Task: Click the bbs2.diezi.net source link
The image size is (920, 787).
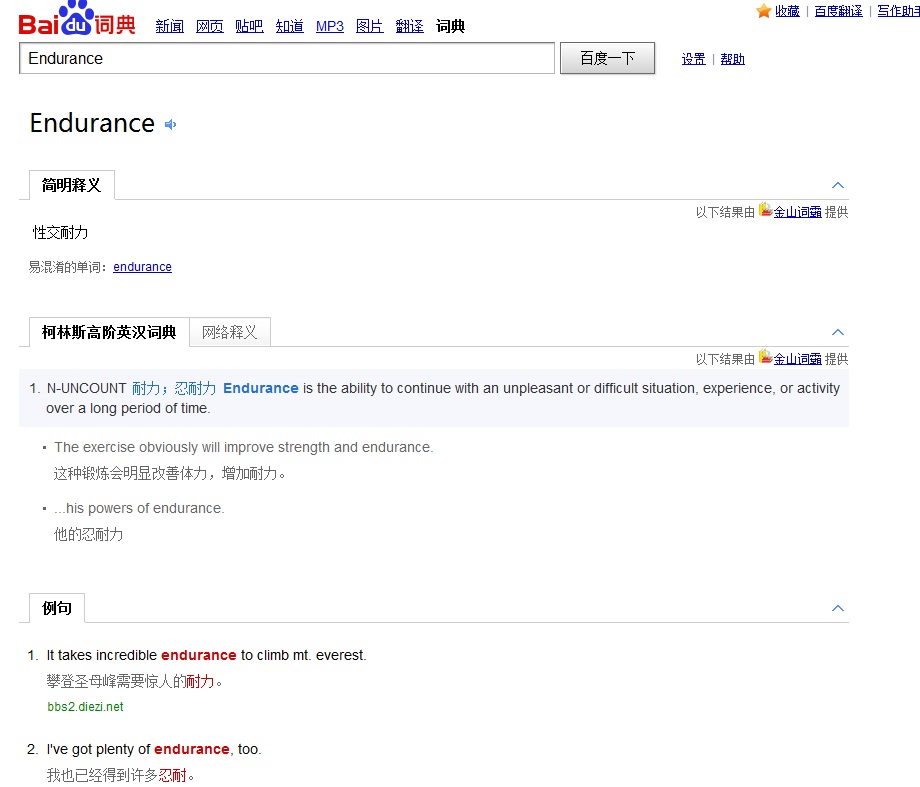Action: pos(85,707)
